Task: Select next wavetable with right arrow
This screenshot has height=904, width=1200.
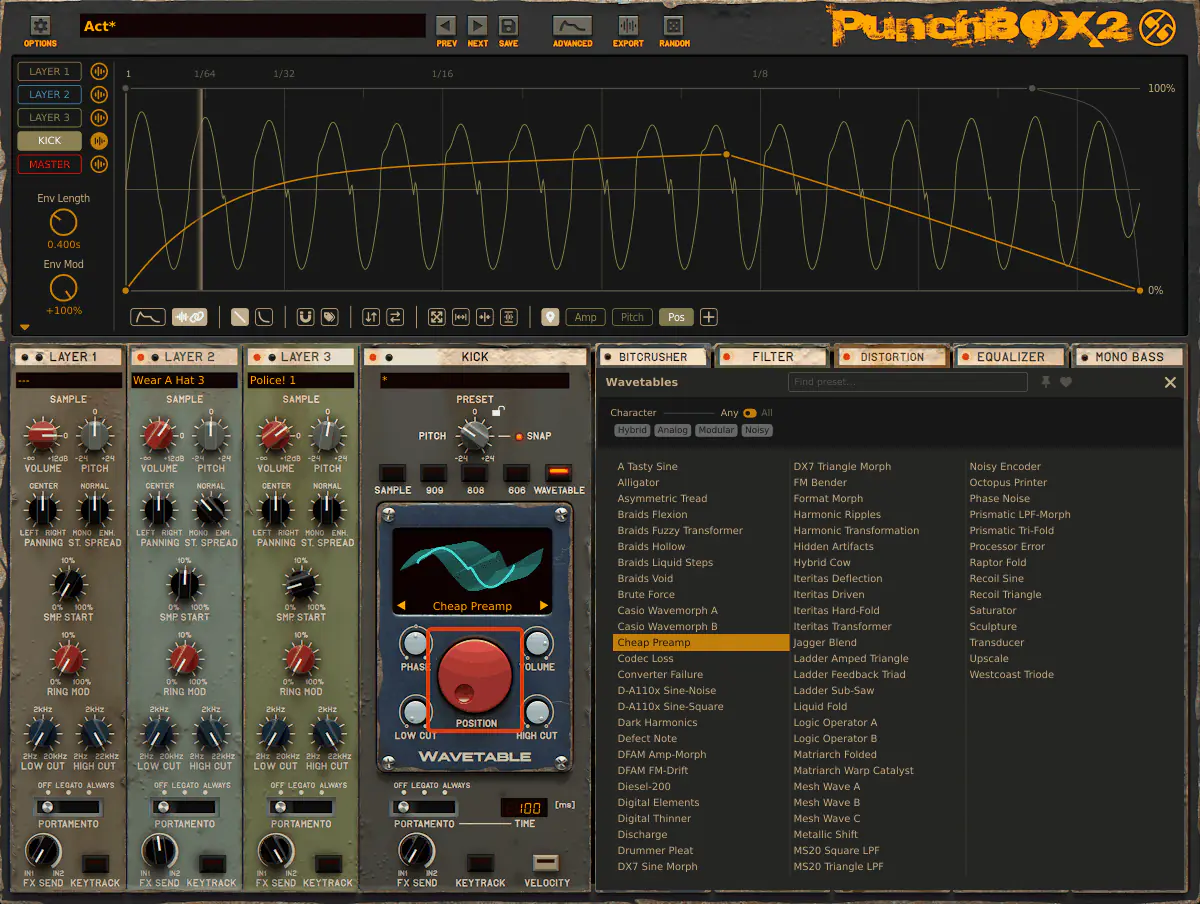Action: pyautogui.click(x=544, y=606)
